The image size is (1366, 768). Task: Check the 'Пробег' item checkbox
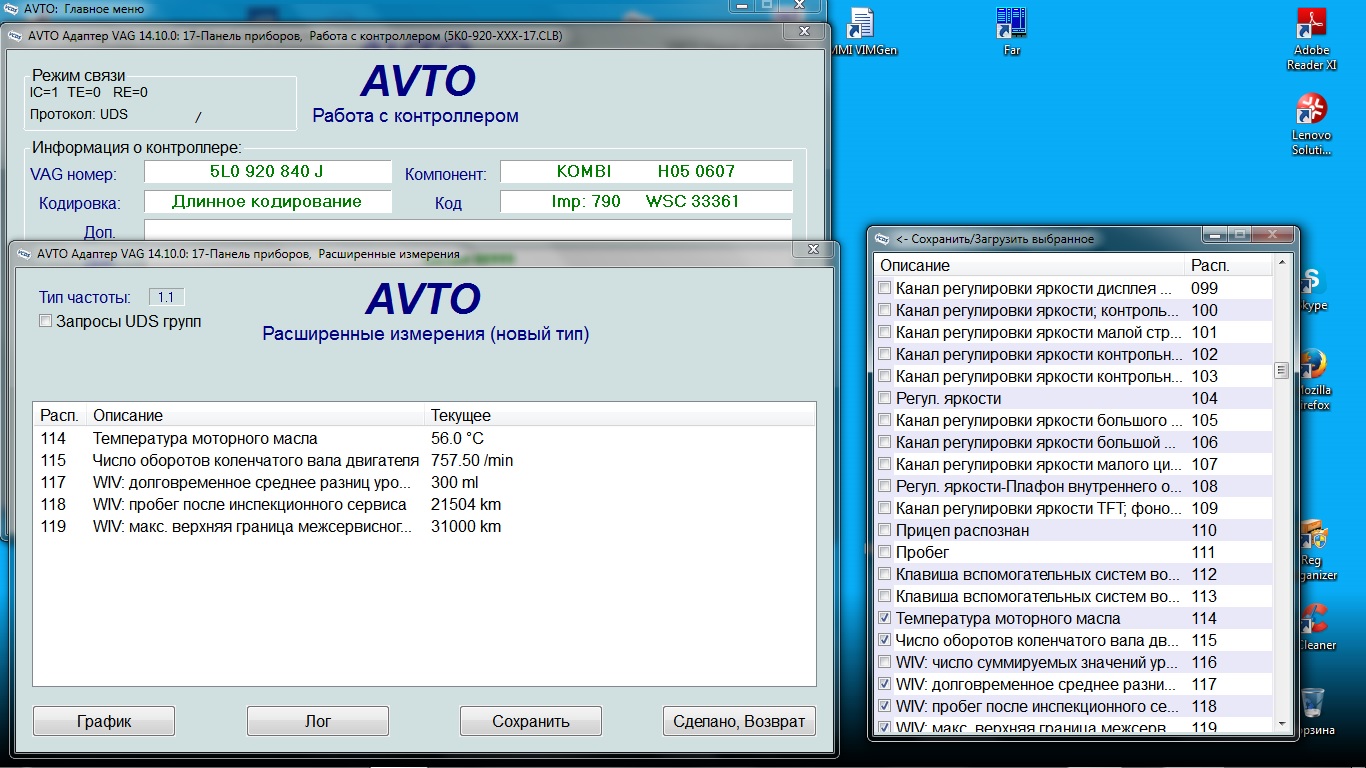(x=885, y=553)
